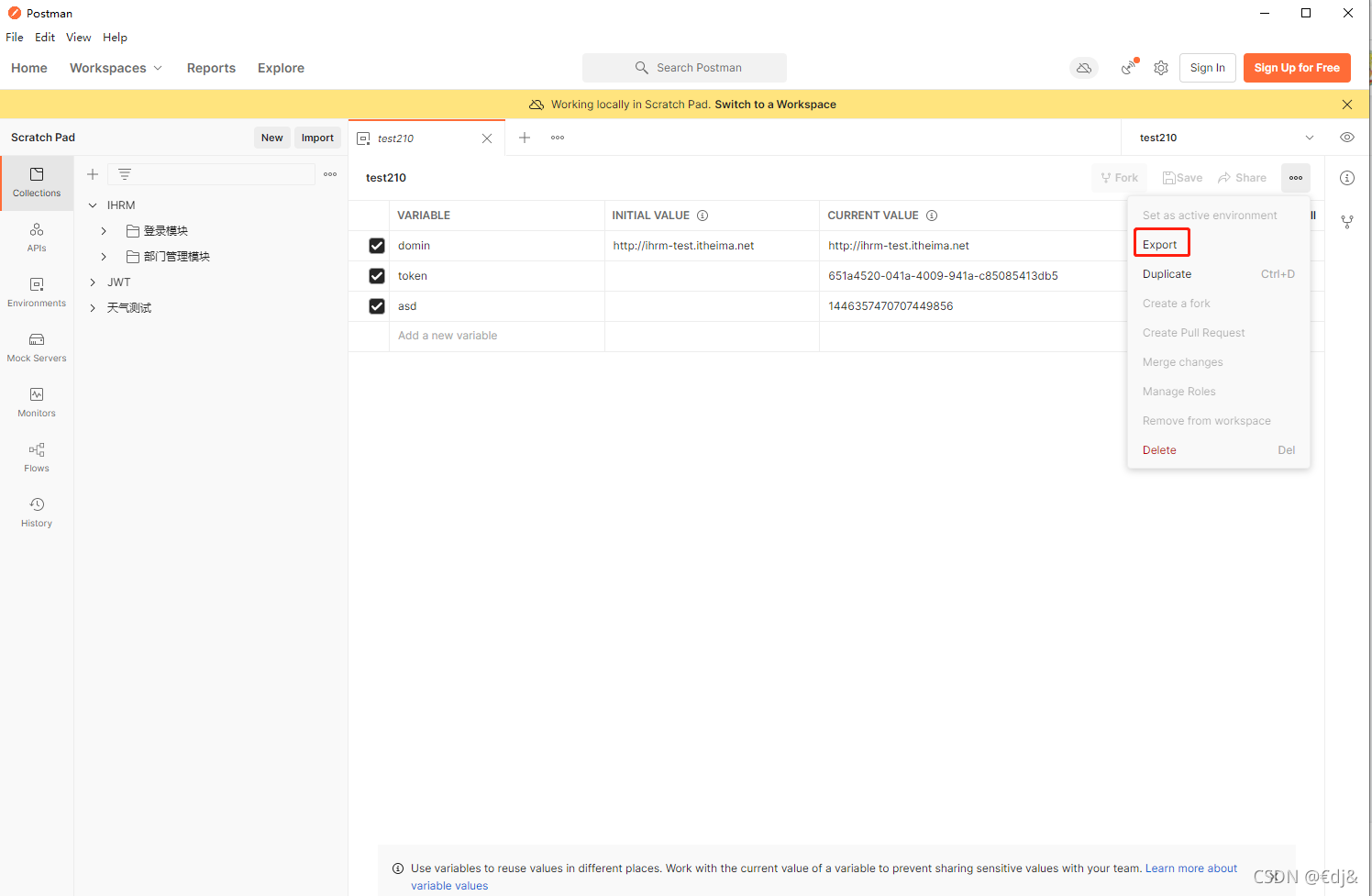The height and width of the screenshot is (896, 1372).
Task: Open the fork changelog icon in the right sidebar
Action: [x=1347, y=222]
